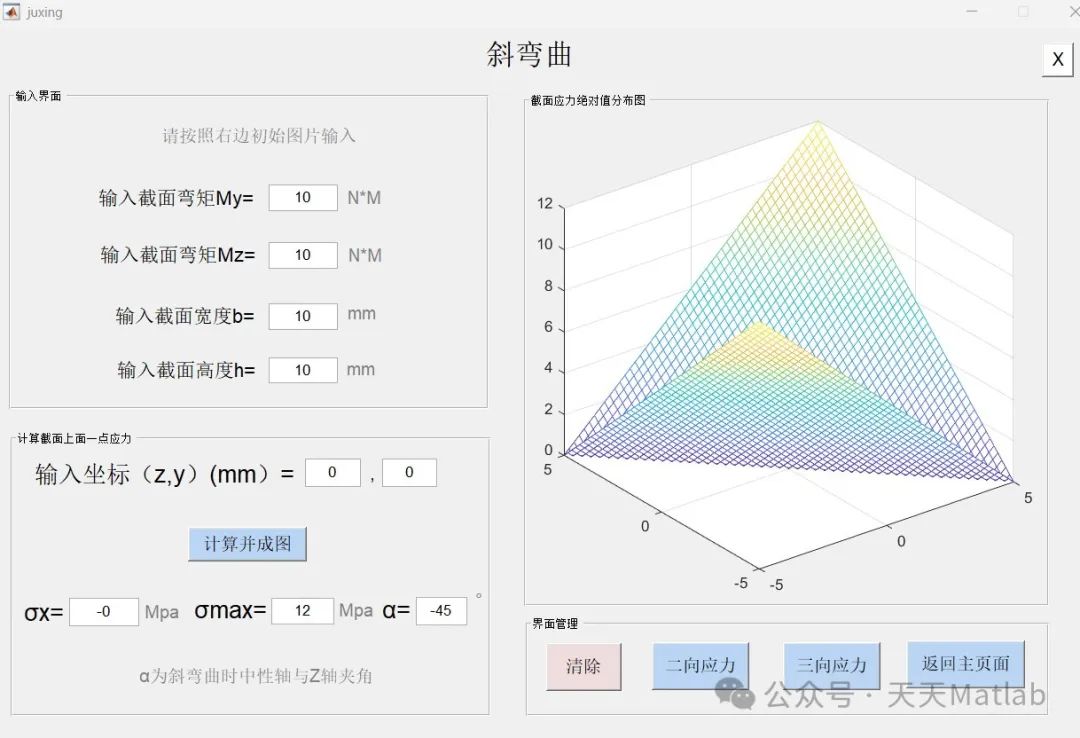Click the vertical axis tick label 10

pyautogui.click(x=545, y=245)
